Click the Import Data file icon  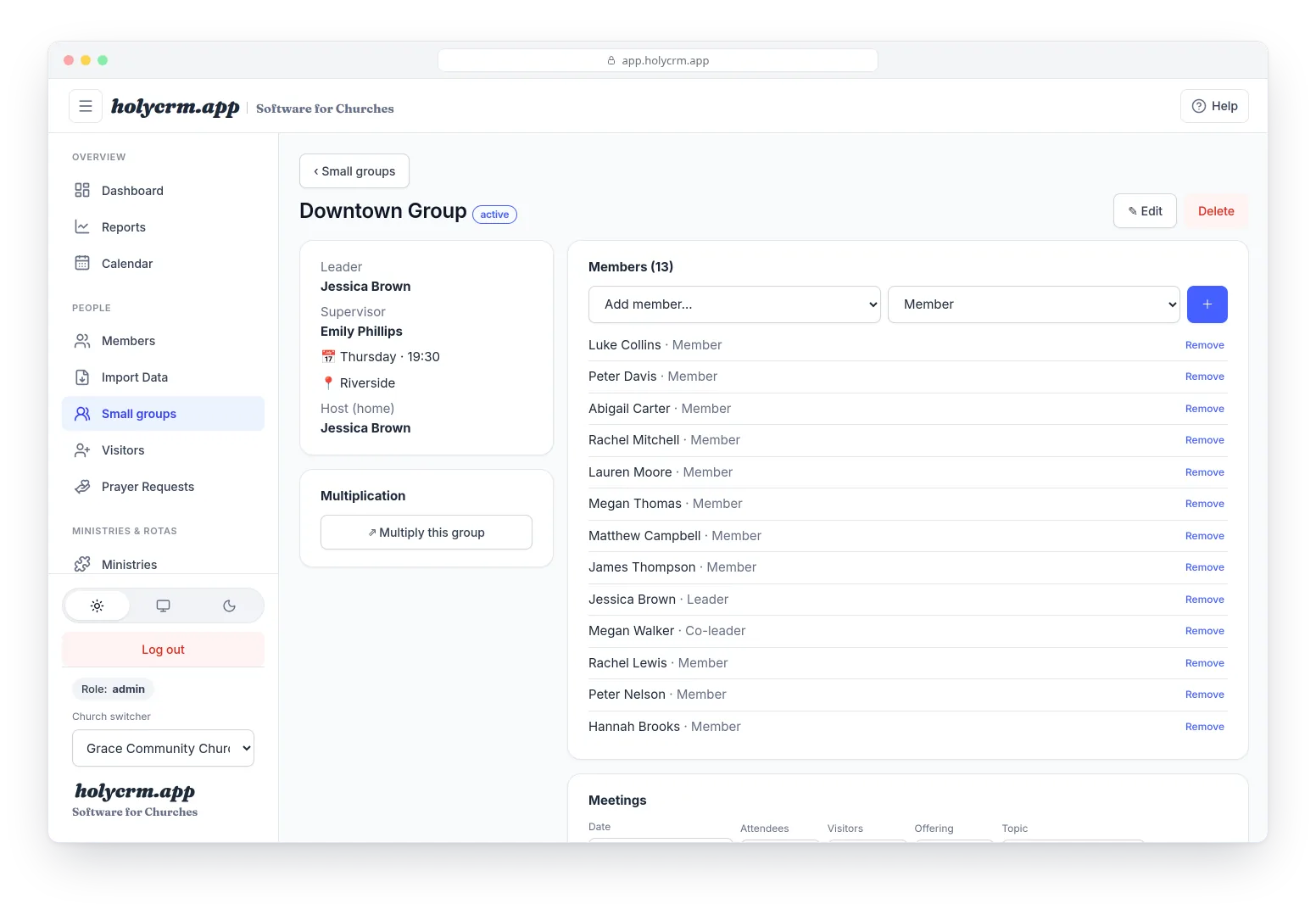(x=82, y=377)
